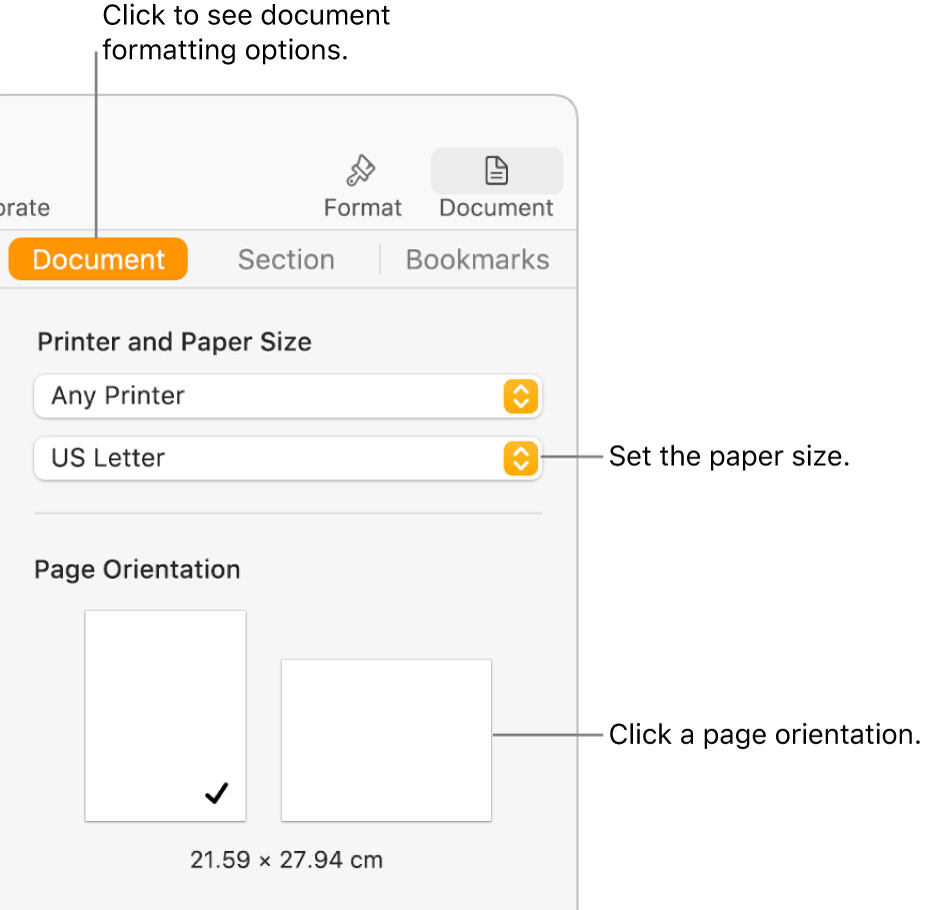Select portrait page orientation
The height and width of the screenshot is (910, 926).
(165, 715)
